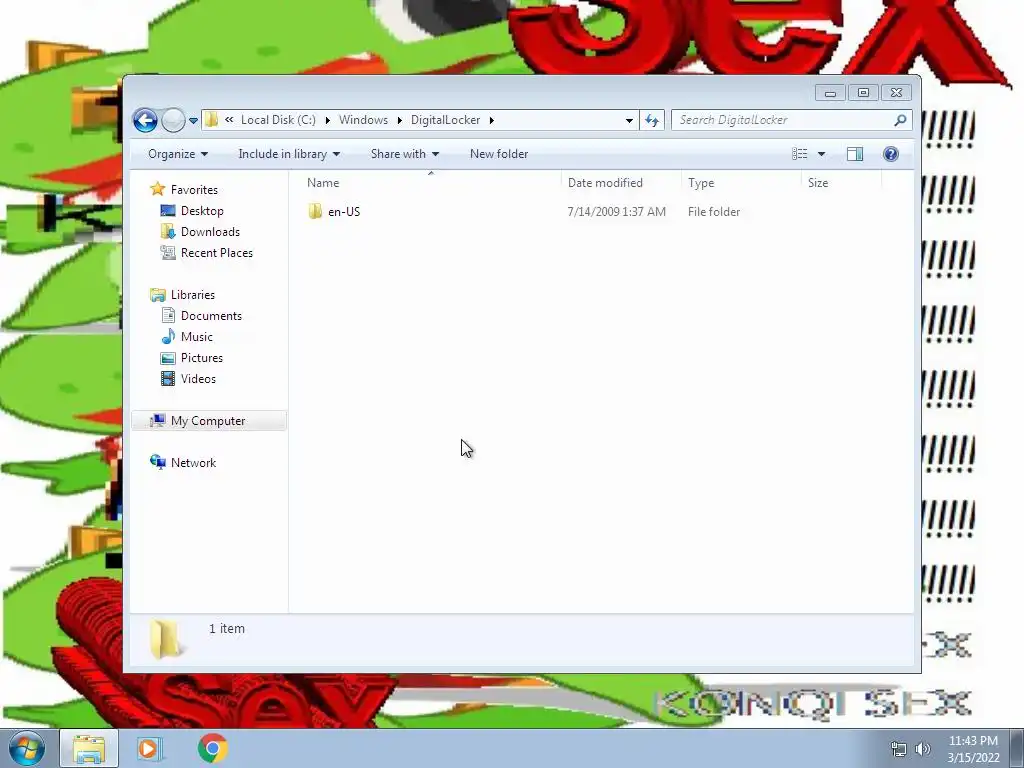Image resolution: width=1024 pixels, height=768 pixels.
Task: Select Favorites in navigation pane
Action: (x=195, y=189)
